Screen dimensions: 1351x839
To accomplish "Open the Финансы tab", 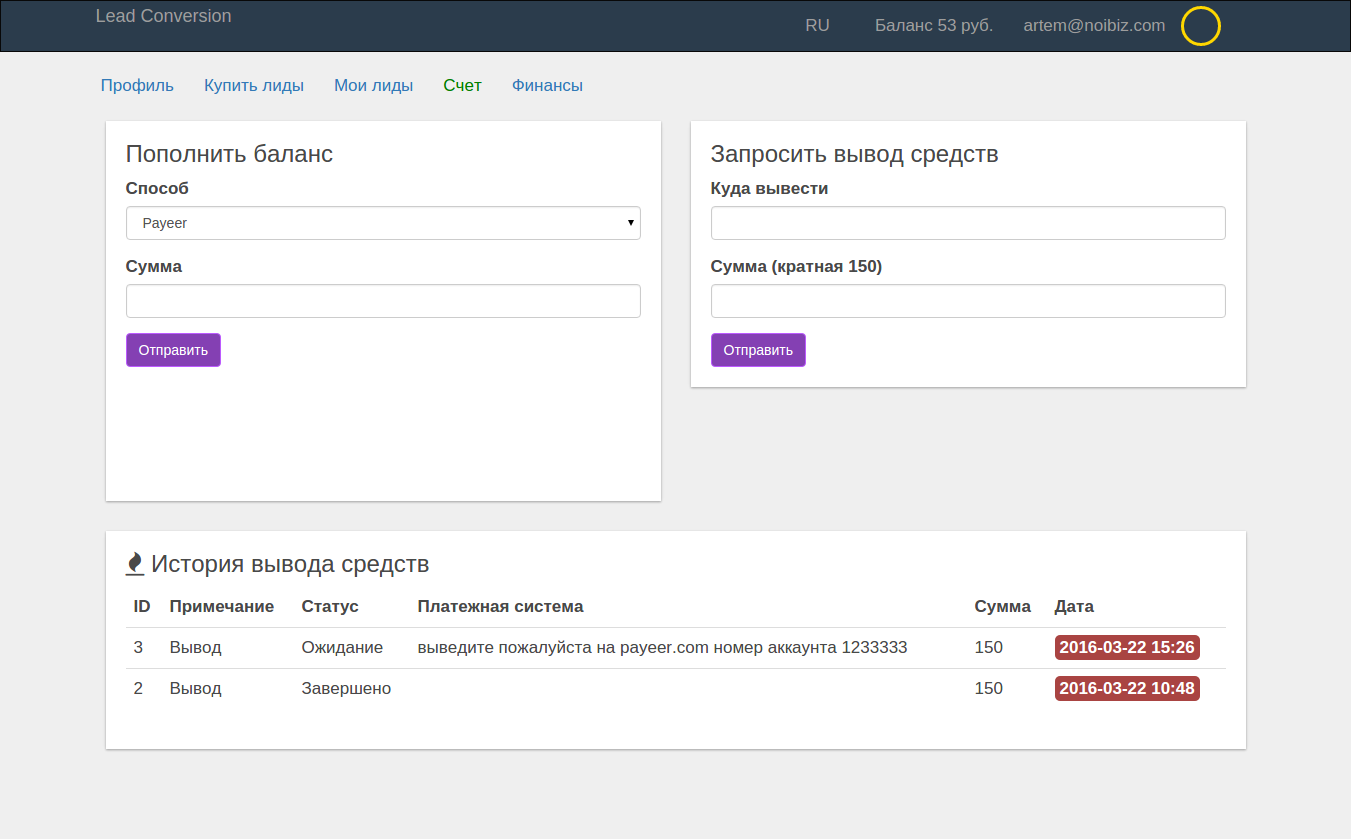I will point(547,86).
